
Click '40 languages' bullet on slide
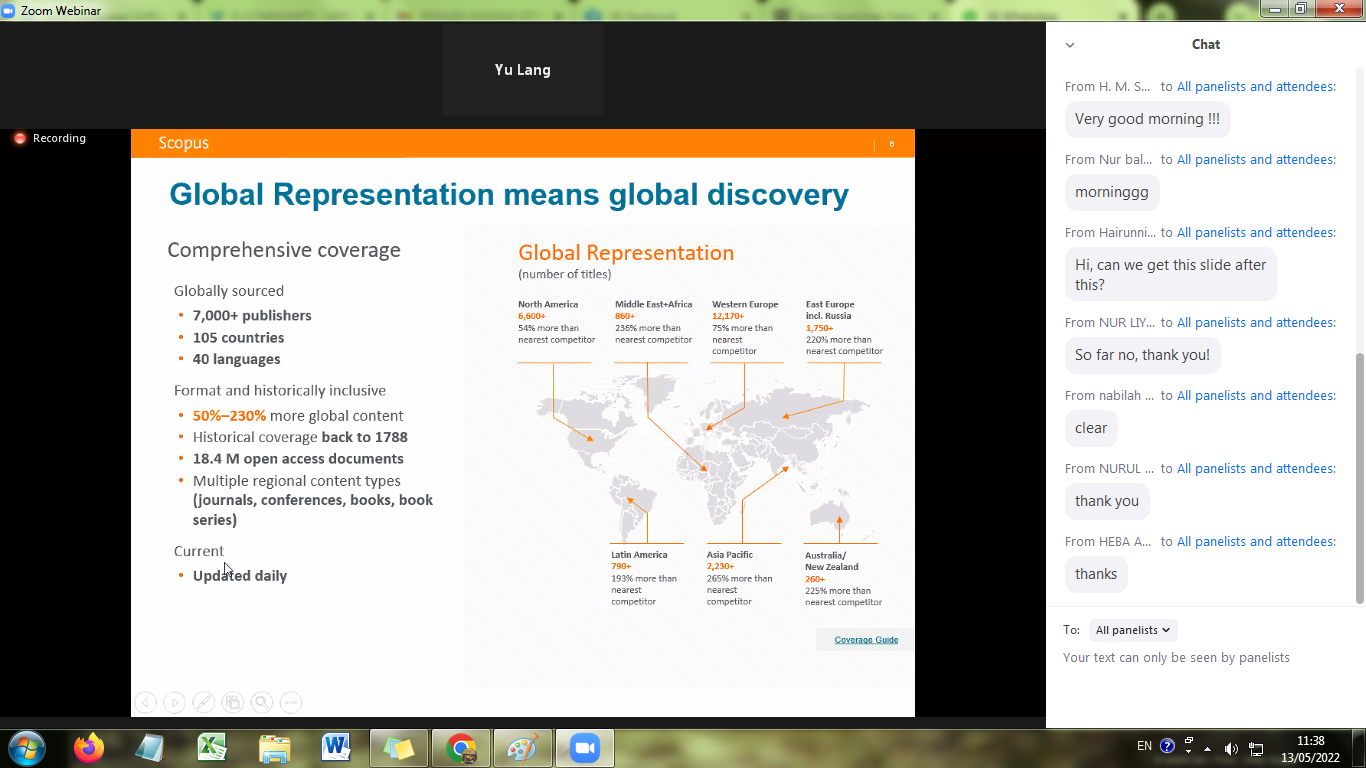pyautogui.click(x=236, y=360)
